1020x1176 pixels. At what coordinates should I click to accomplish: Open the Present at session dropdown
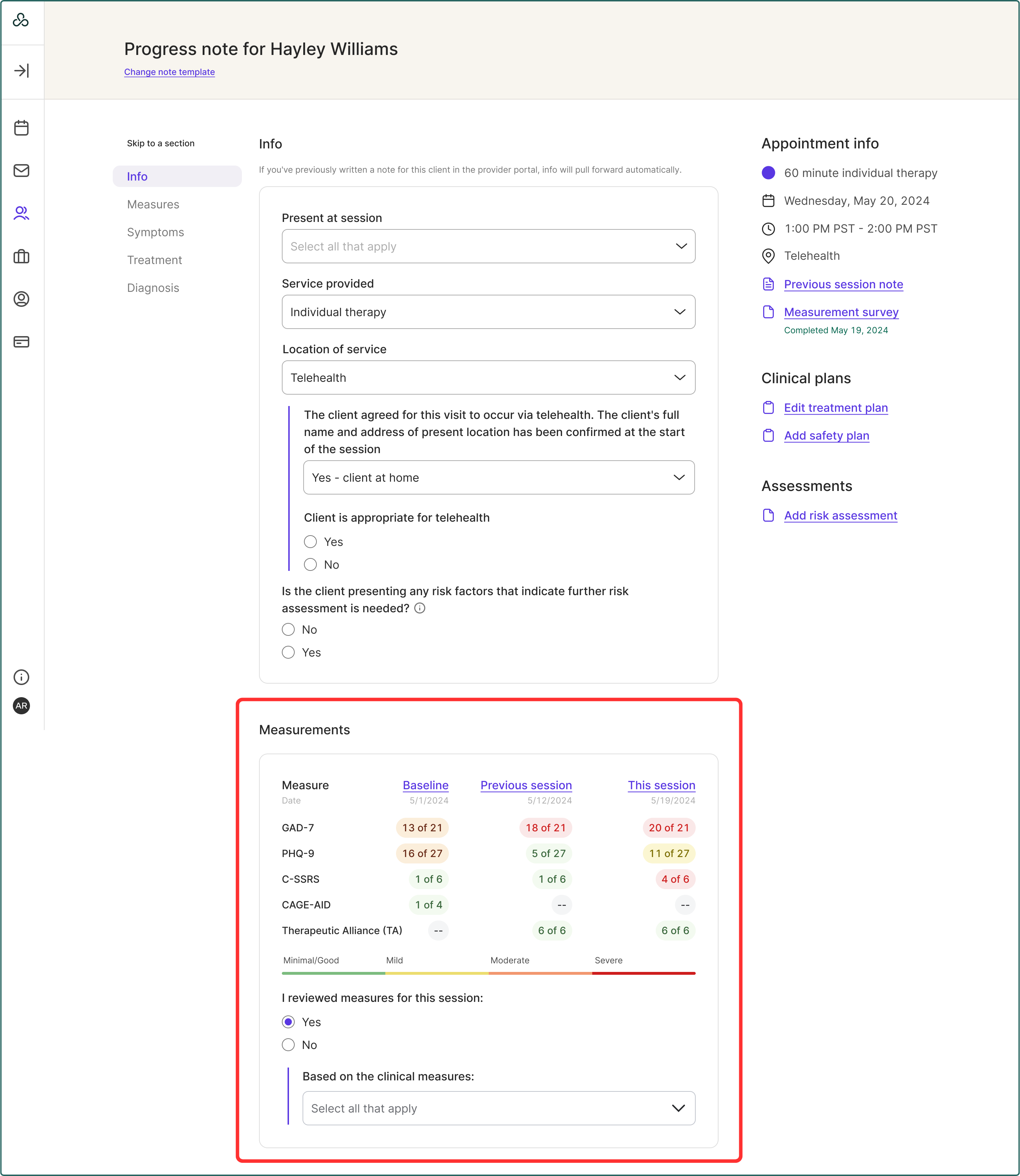pos(488,246)
